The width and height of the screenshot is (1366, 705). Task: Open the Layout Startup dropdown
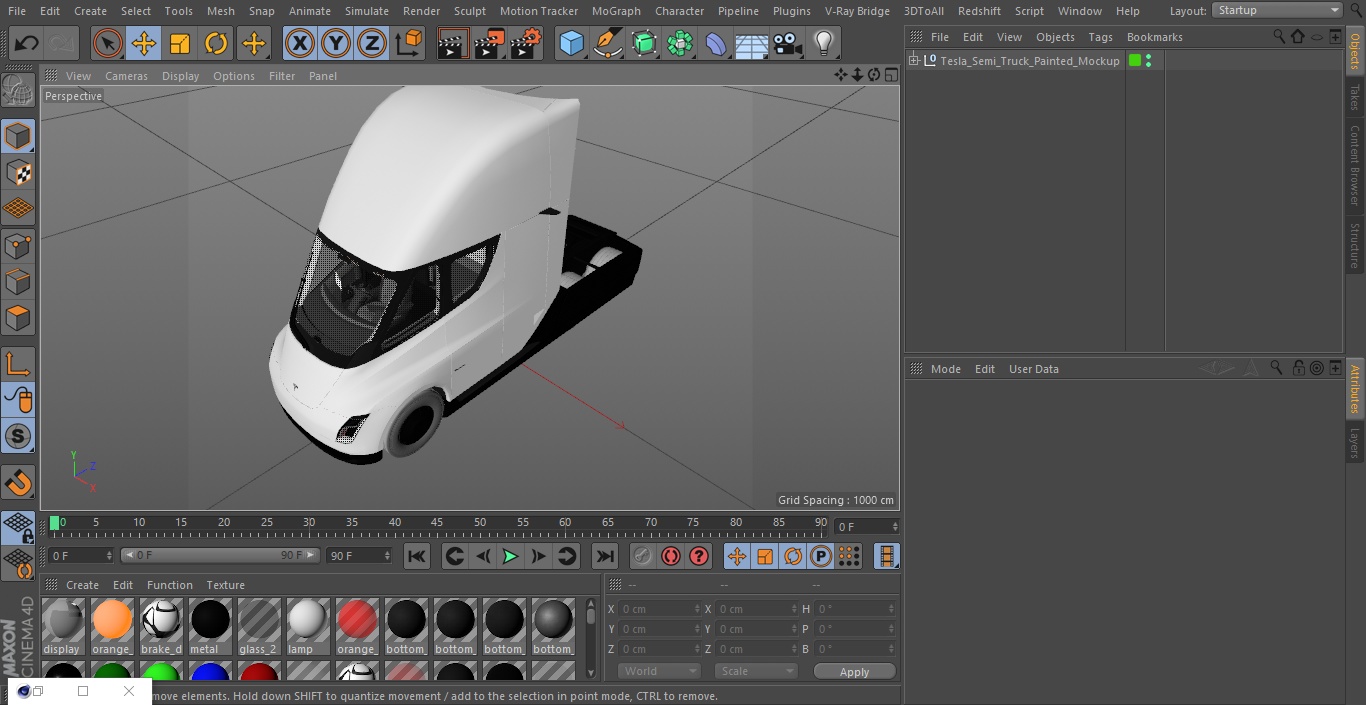1278,10
